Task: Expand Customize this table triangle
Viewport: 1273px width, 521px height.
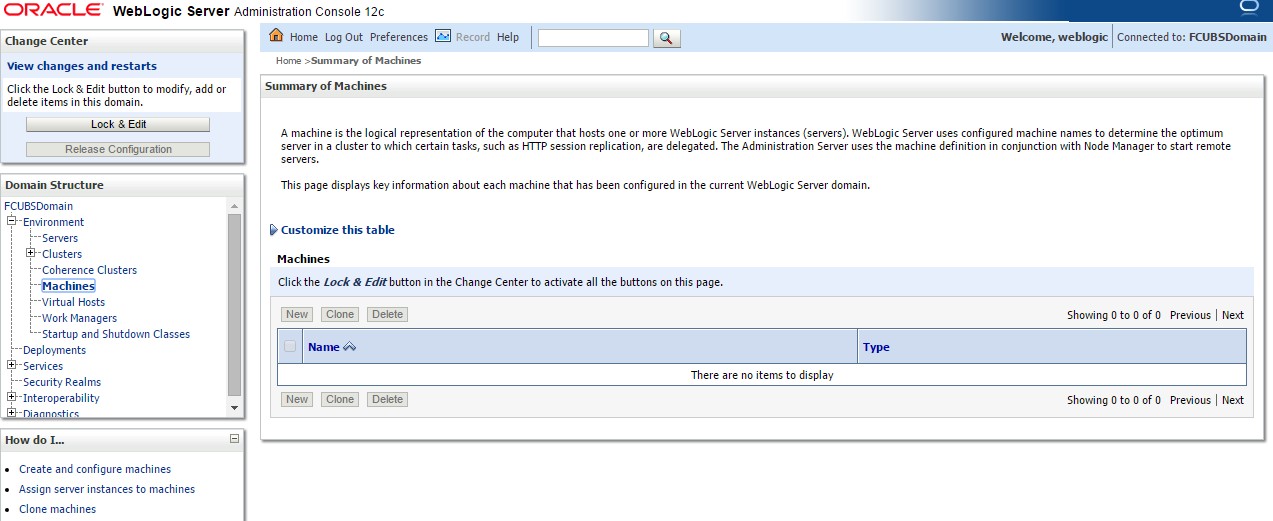Action: [274, 230]
